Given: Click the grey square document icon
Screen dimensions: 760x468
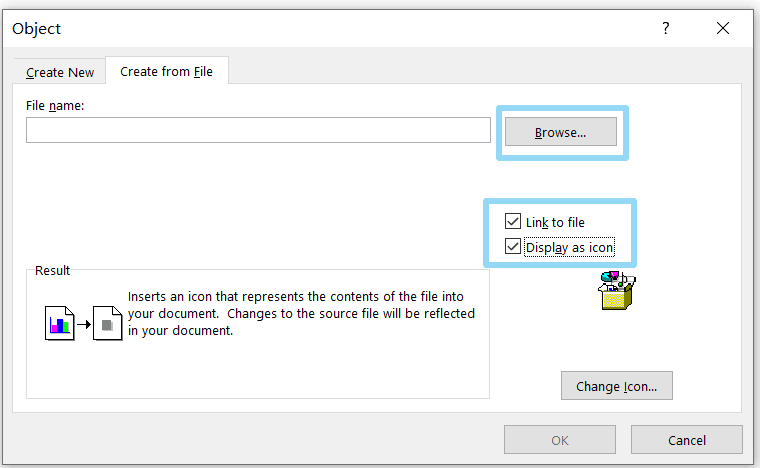Looking at the screenshot, I should (108, 323).
